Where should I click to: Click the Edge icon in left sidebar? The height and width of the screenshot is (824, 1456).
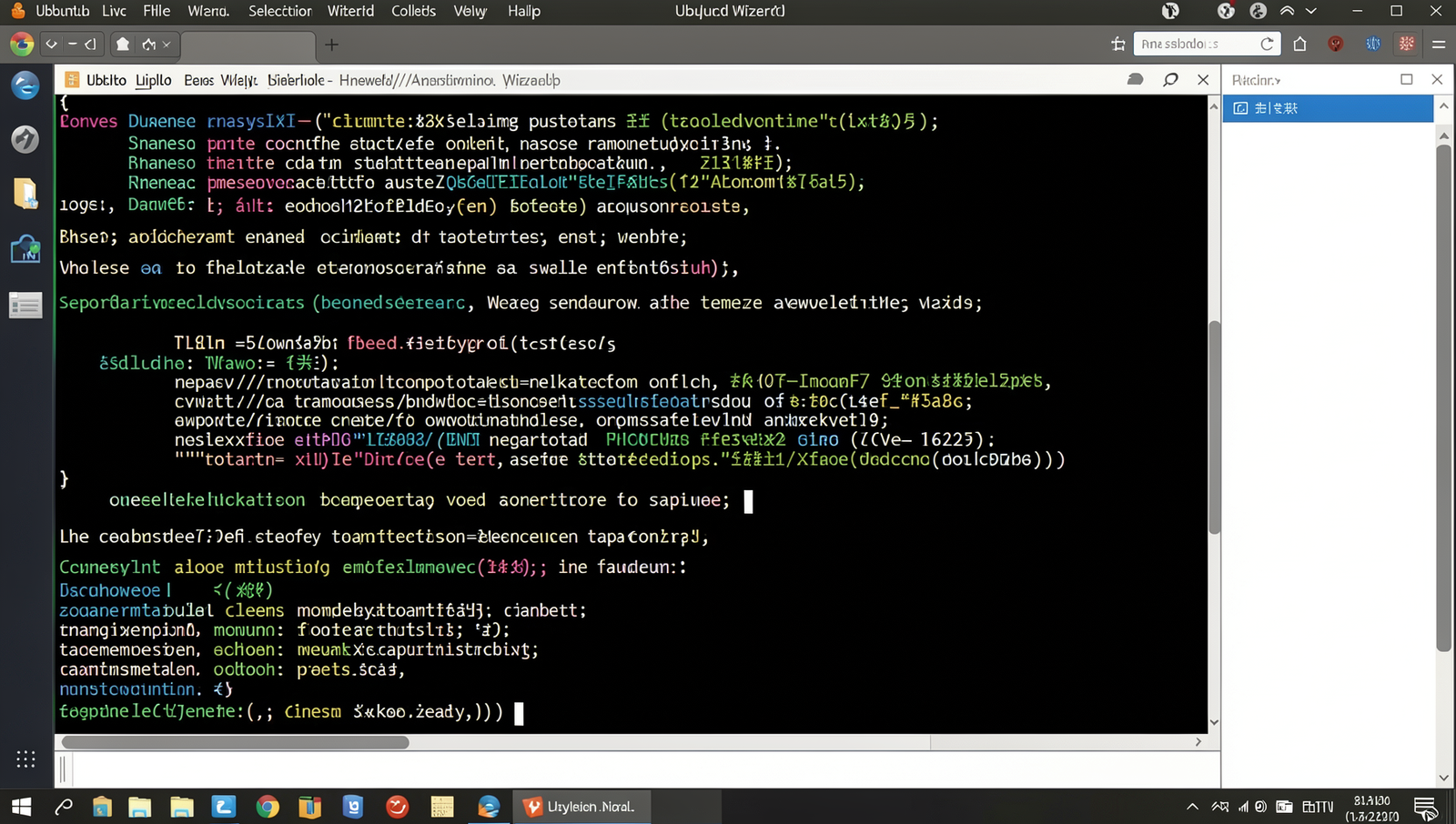point(25,85)
